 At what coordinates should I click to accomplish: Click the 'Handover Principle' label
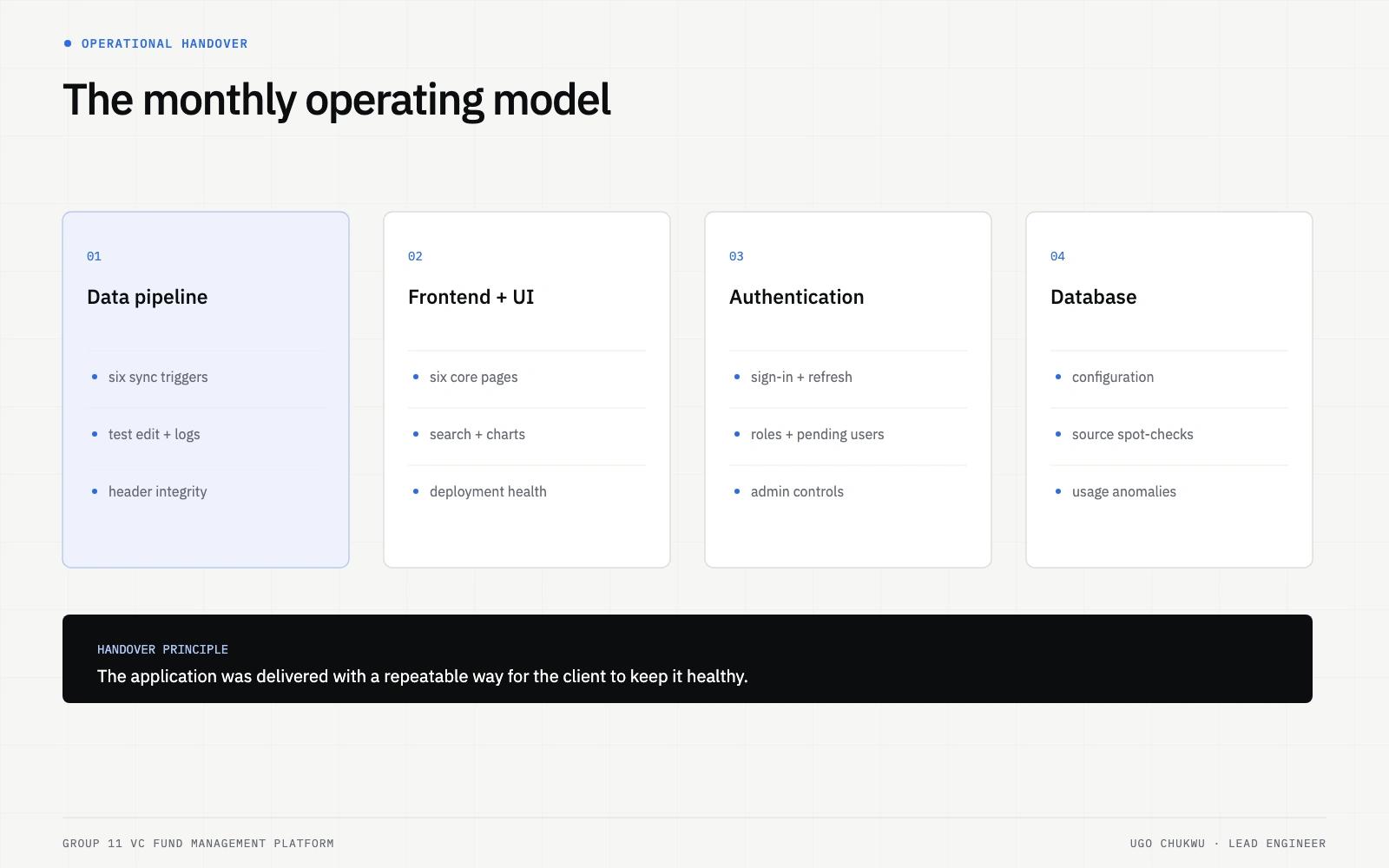pos(162,649)
